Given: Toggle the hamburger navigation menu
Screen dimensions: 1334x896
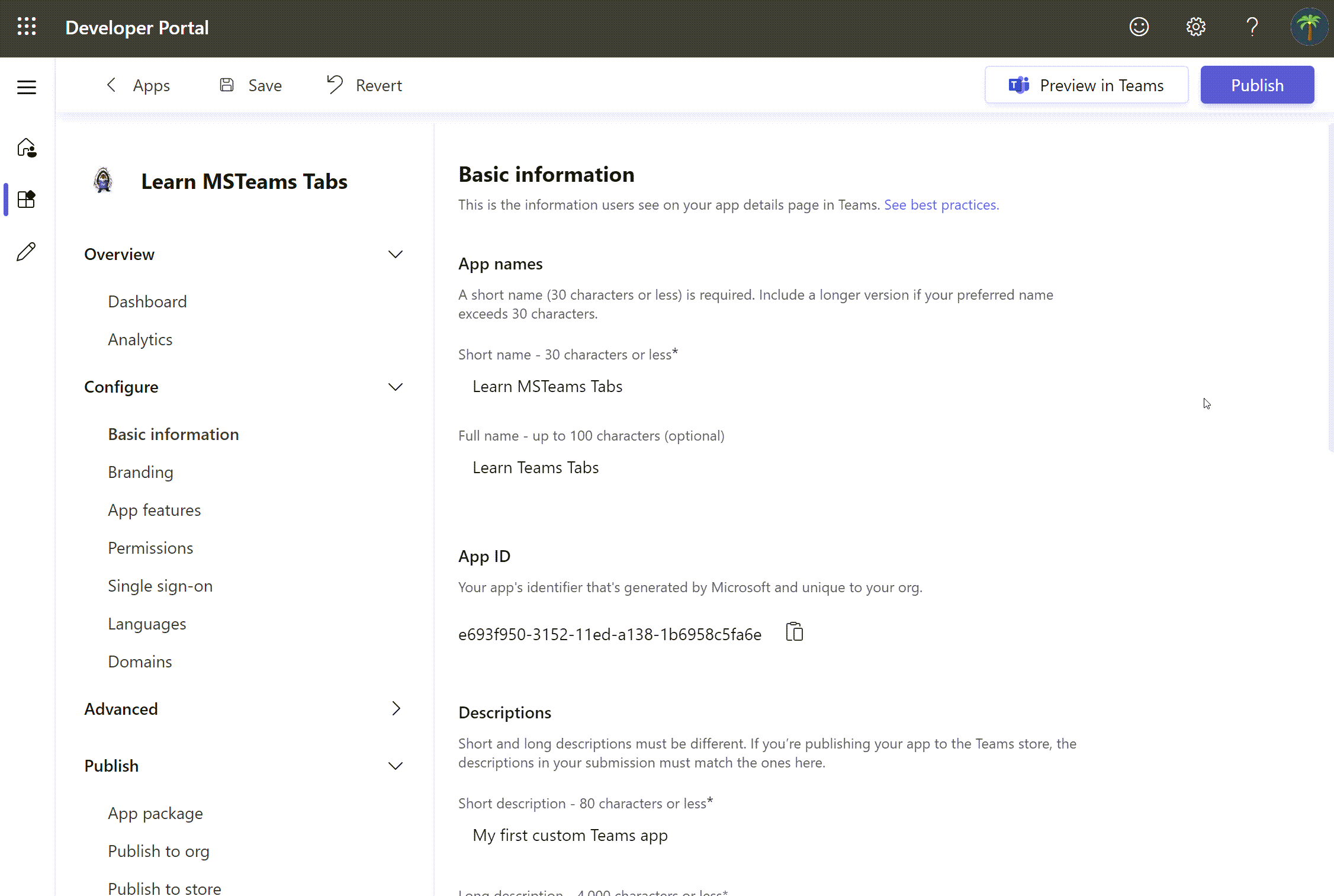Looking at the screenshot, I should 27,87.
